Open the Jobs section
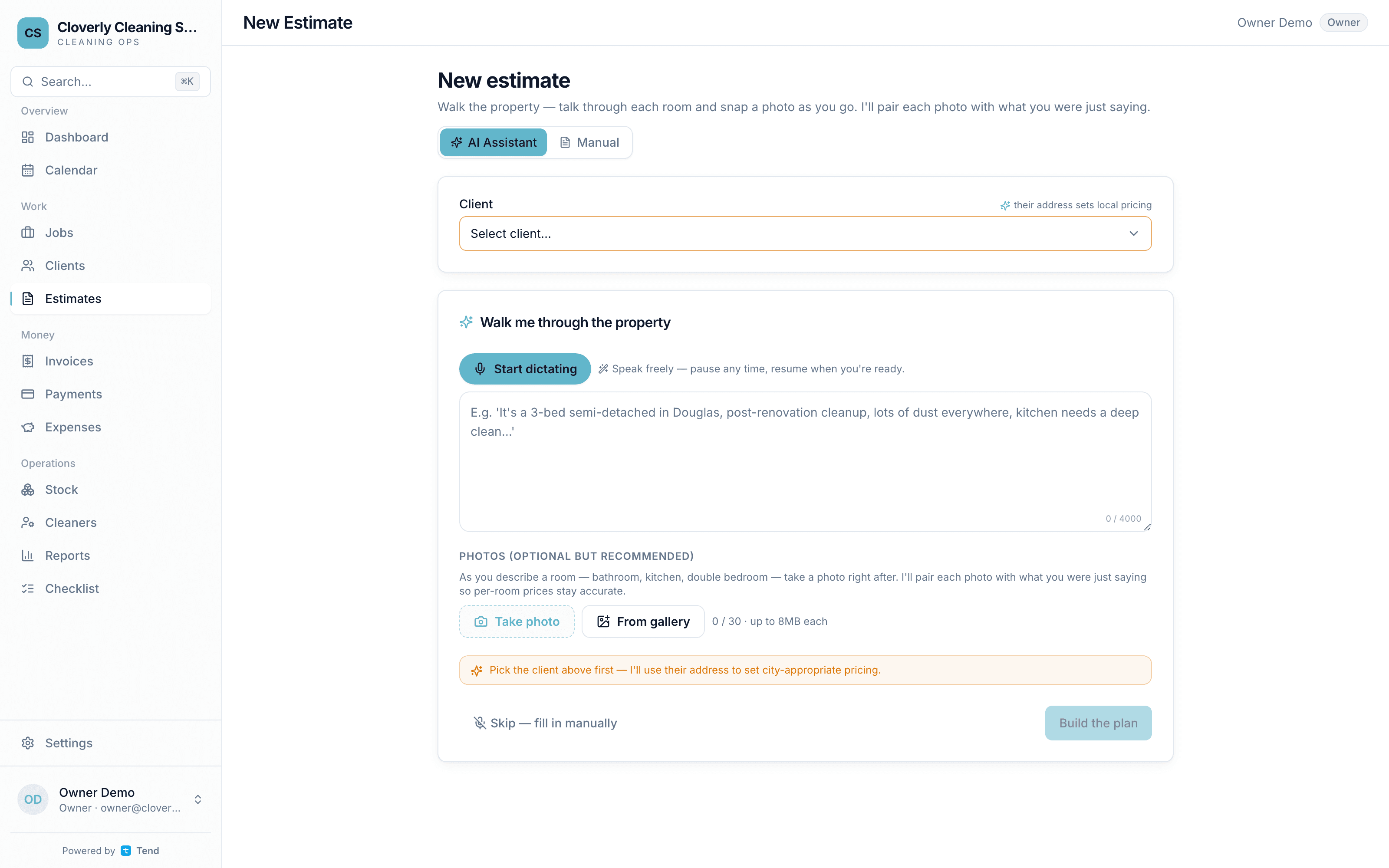1389x868 pixels. pos(111,233)
